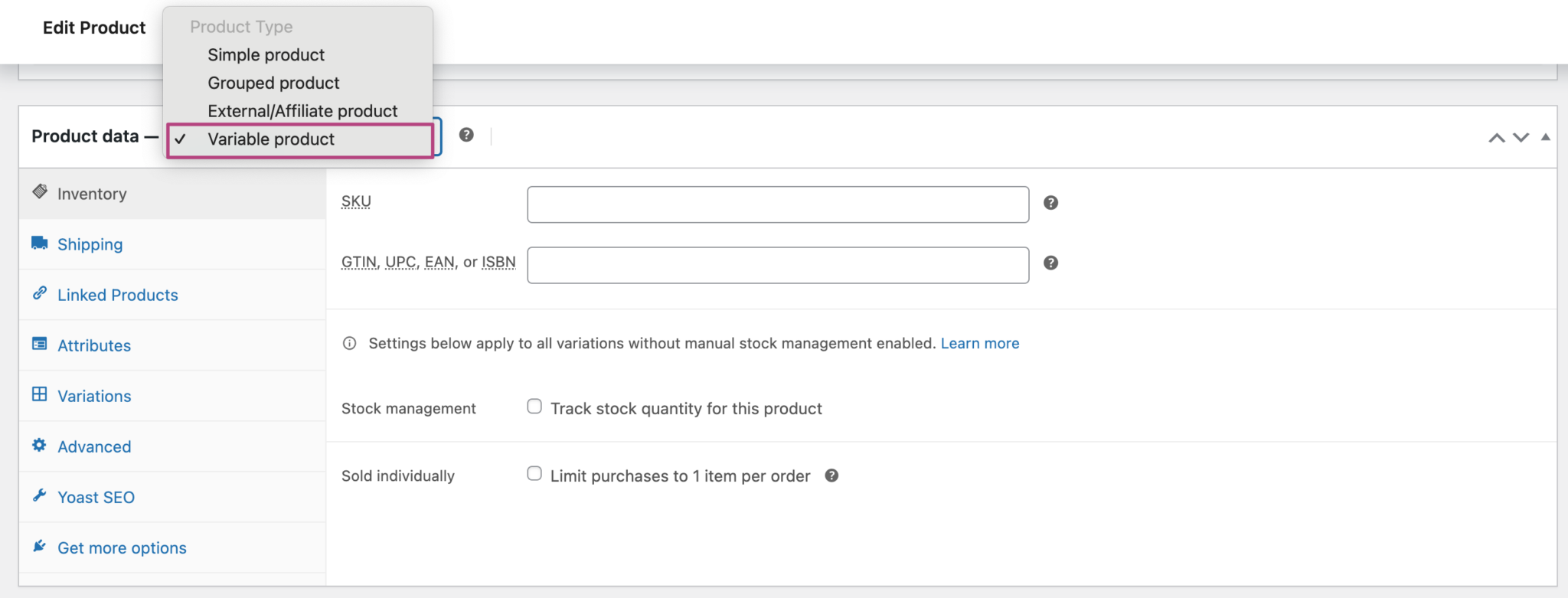
Task: Click the Shipping truck icon
Action: click(40, 243)
